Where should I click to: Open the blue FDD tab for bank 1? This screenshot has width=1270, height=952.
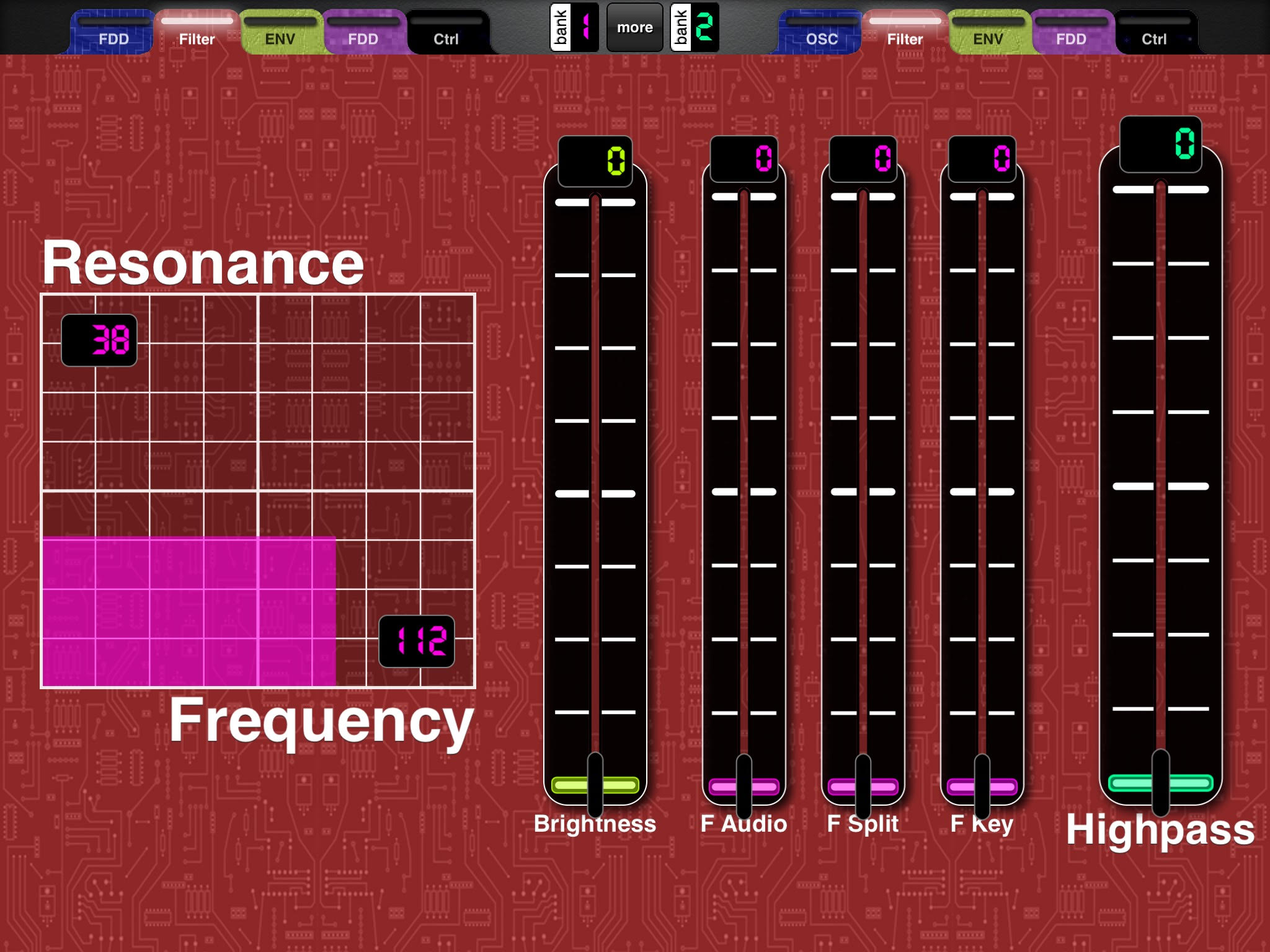click(113, 32)
